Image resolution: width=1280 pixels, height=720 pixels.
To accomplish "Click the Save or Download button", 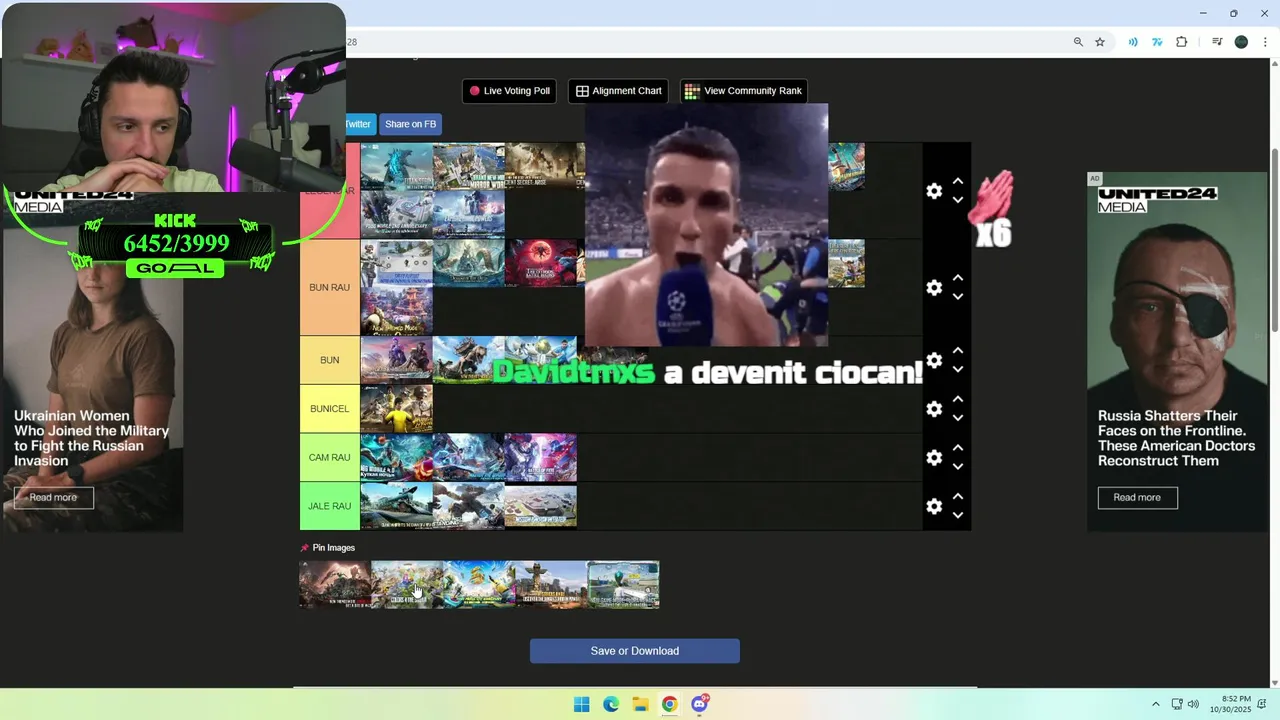I will [635, 651].
